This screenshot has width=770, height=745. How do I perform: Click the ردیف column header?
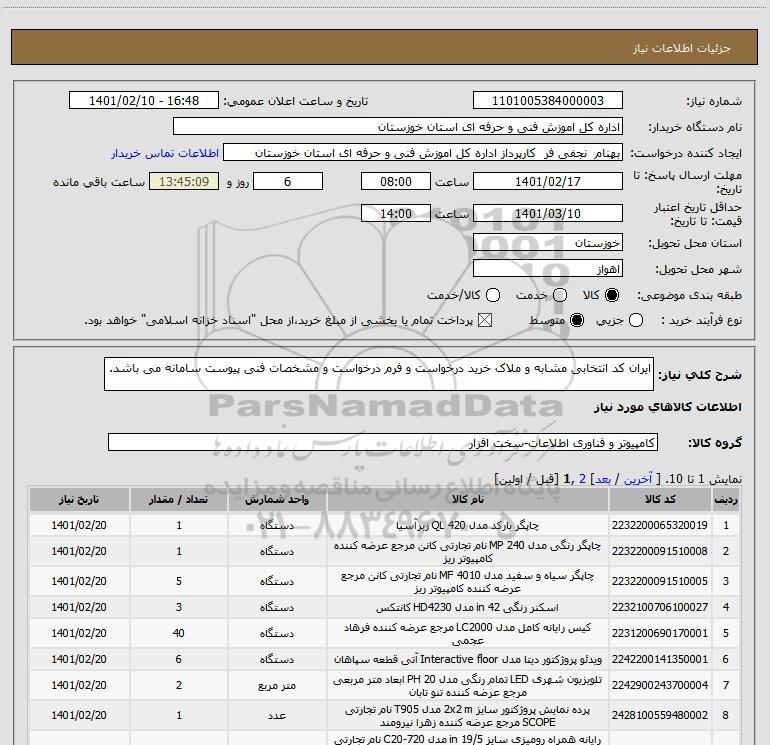(x=726, y=499)
